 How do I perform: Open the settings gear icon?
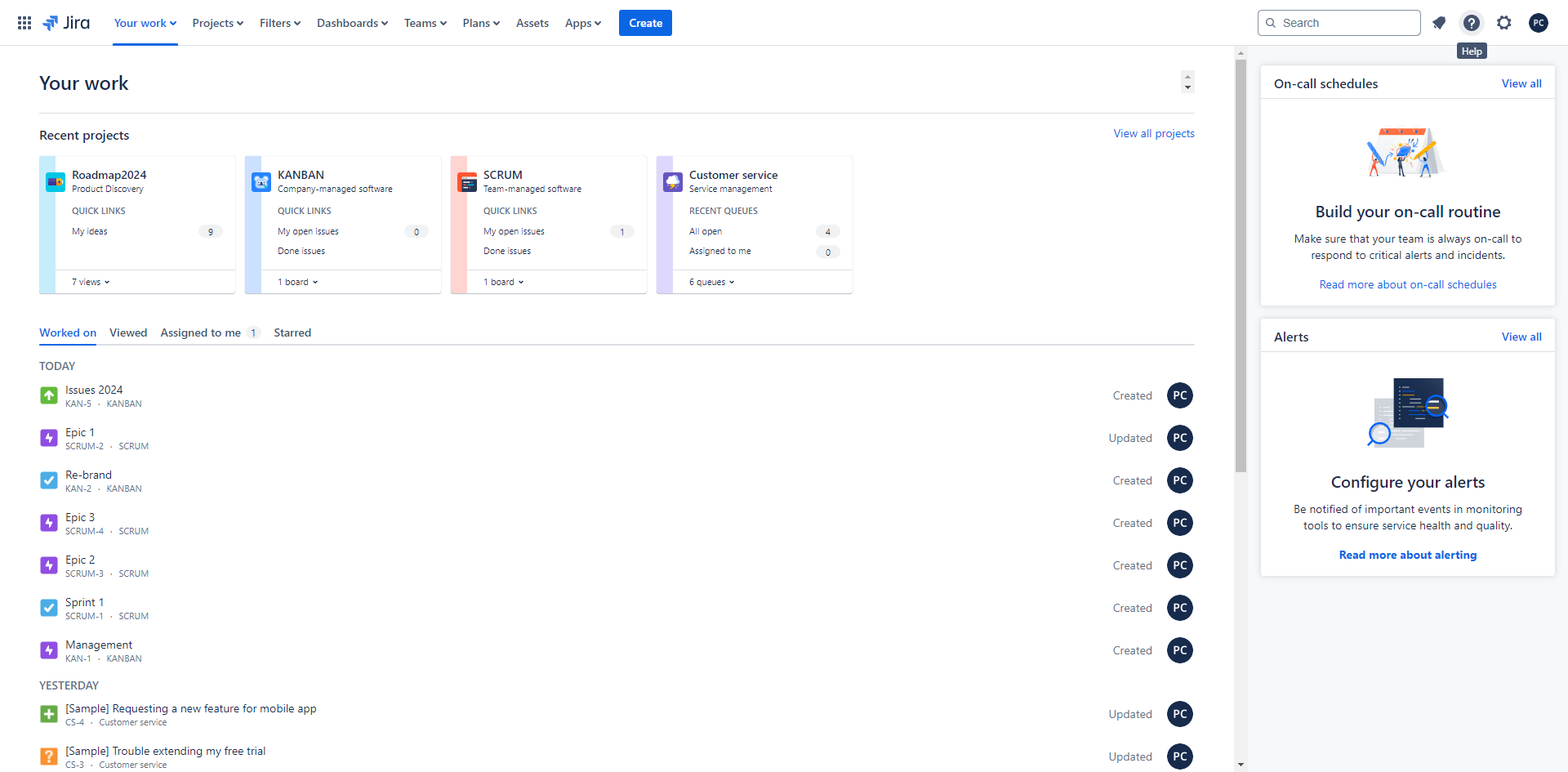click(1504, 23)
